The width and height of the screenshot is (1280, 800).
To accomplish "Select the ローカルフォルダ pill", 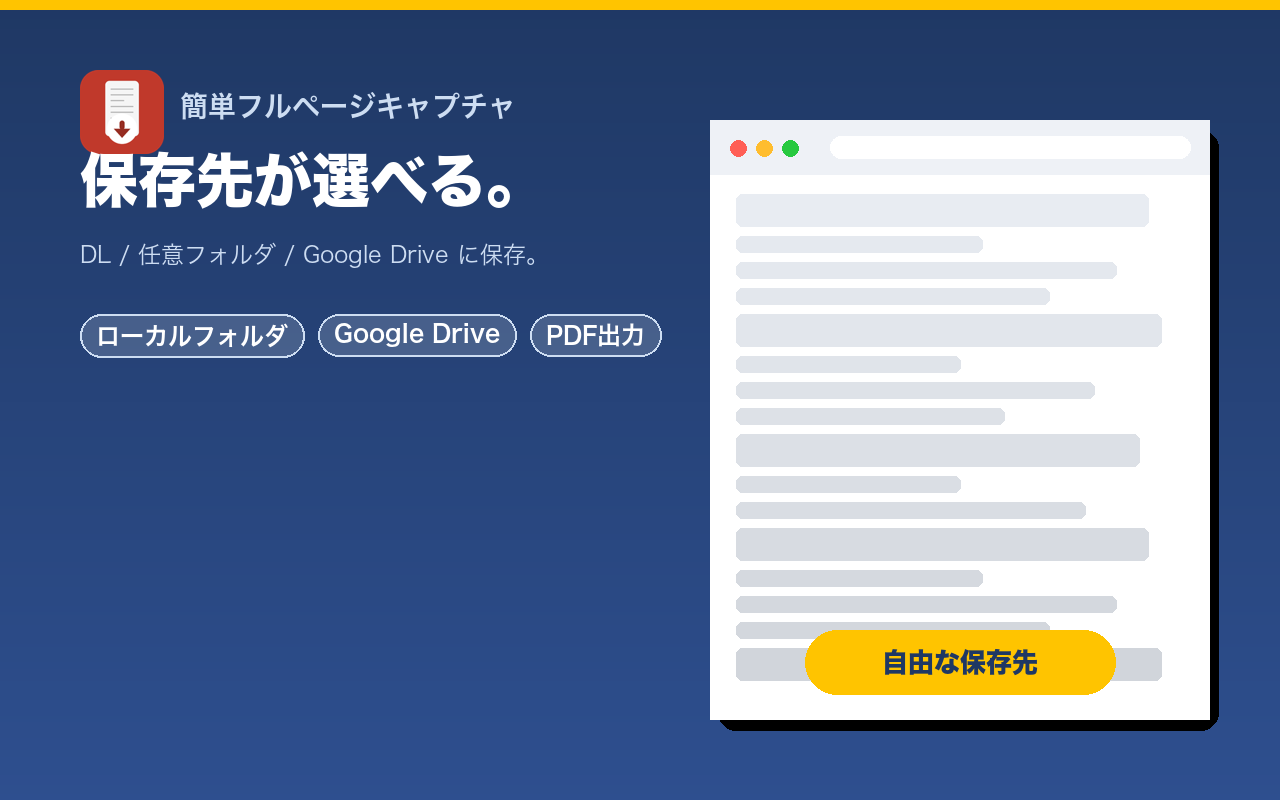I will pos(192,336).
